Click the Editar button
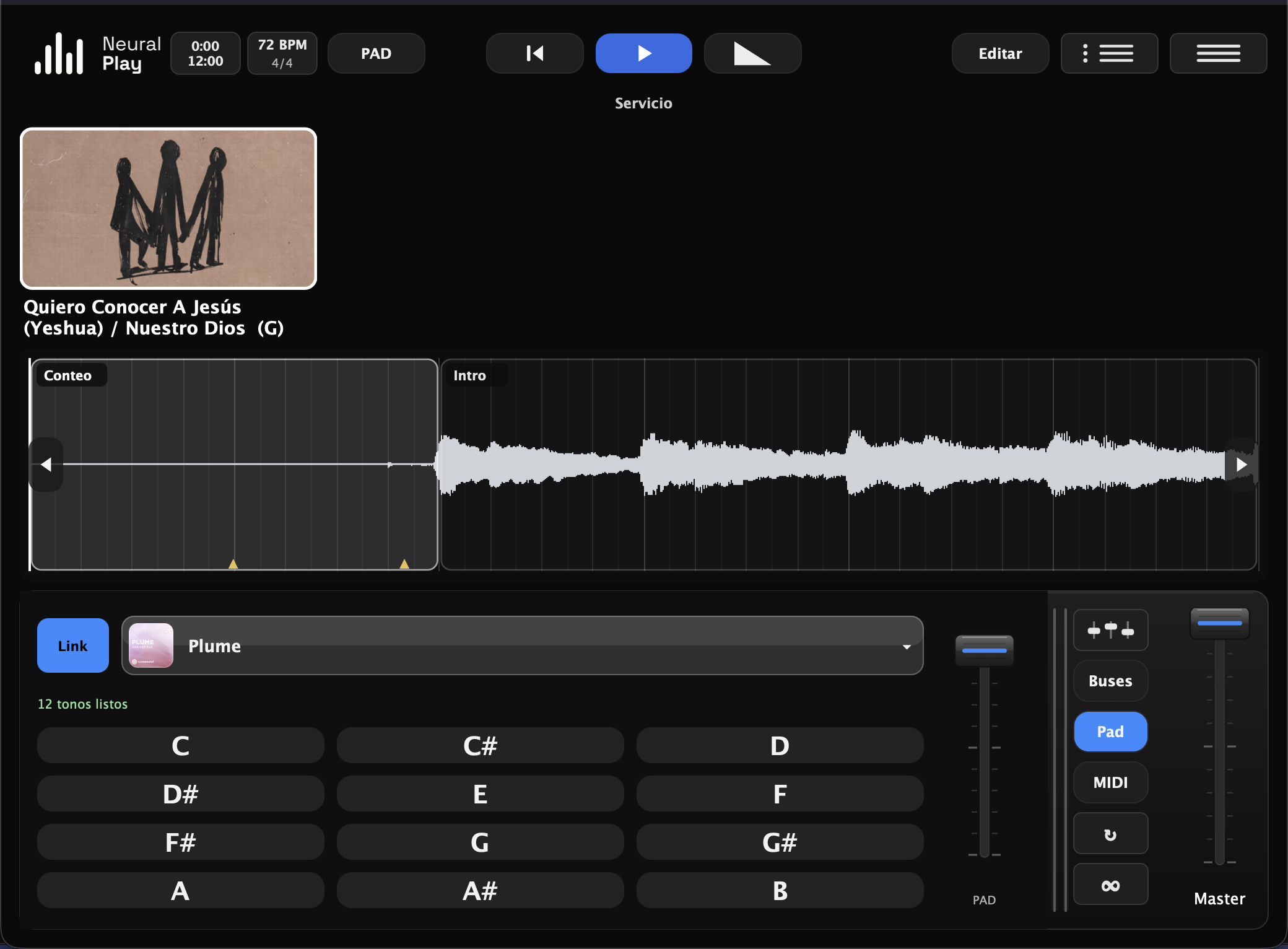The width and height of the screenshot is (1288, 949). [x=1001, y=53]
